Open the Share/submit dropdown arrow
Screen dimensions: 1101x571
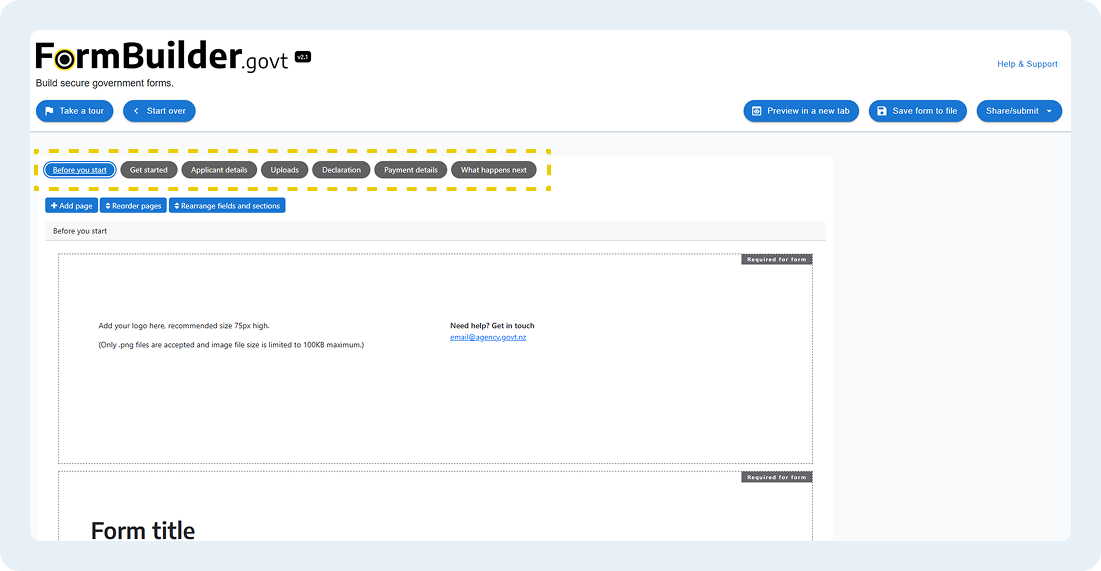(1049, 111)
